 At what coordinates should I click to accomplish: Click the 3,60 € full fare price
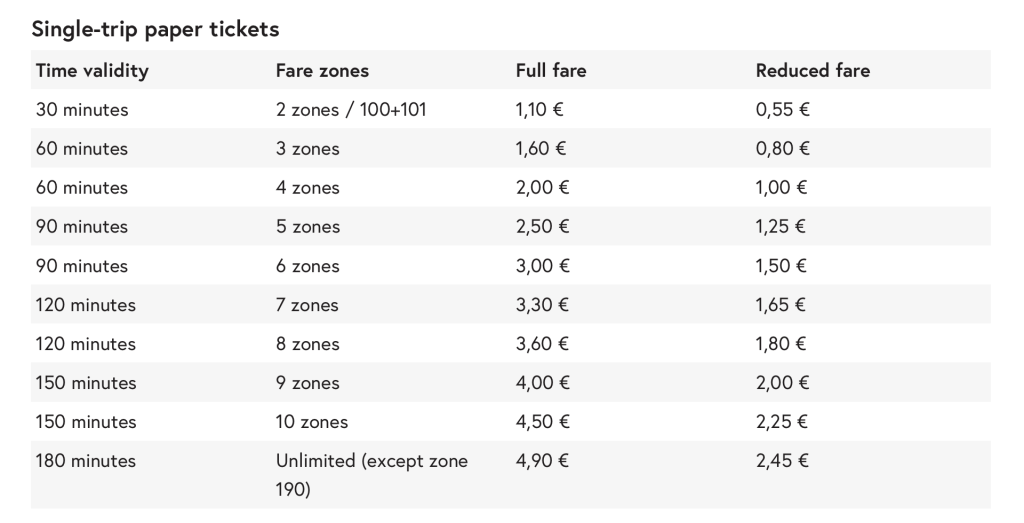pyautogui.click(x=541, y=344)
